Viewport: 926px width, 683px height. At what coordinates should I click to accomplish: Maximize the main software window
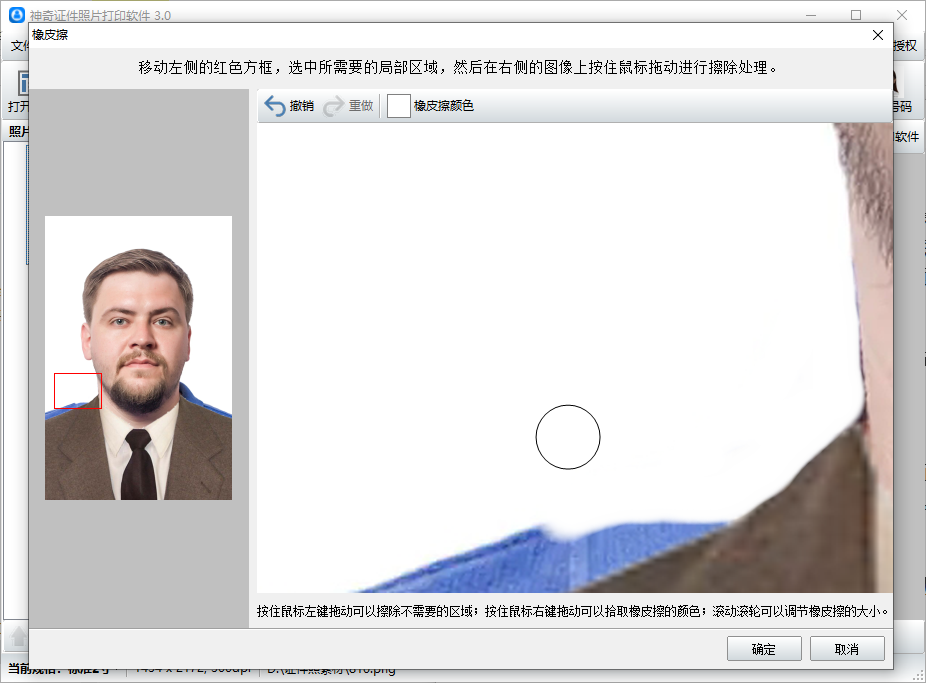tap(856, 15)
